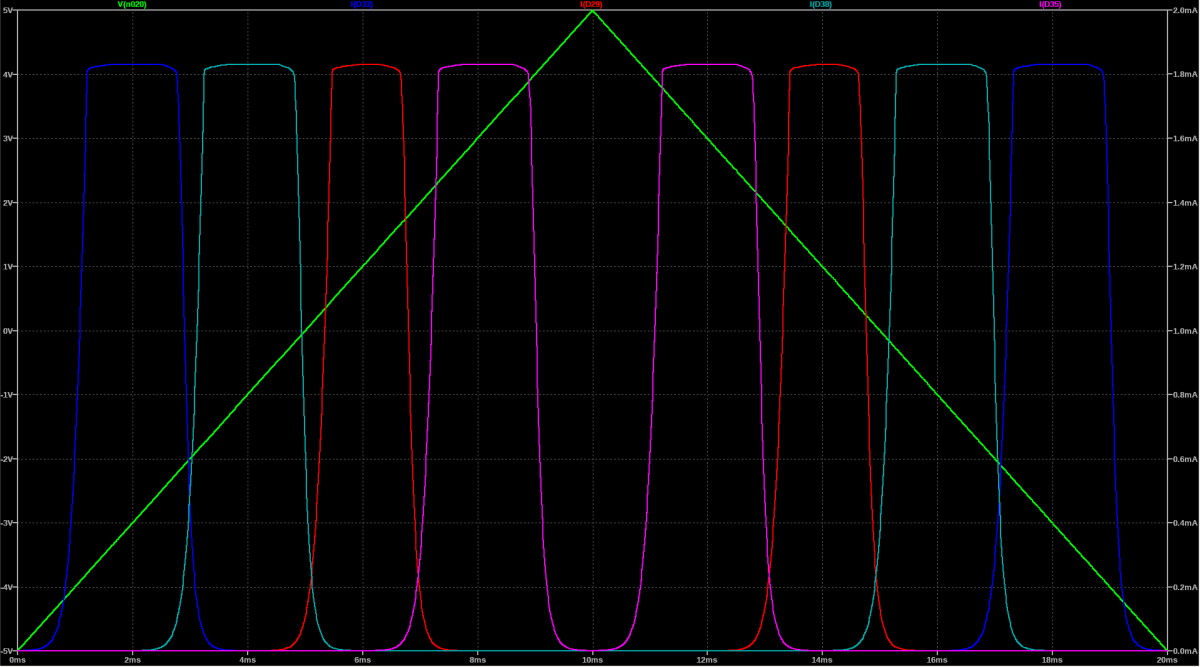Select the 3V voltage axis label
Screen dimensions: 1200x667
[x=7, y=138]
